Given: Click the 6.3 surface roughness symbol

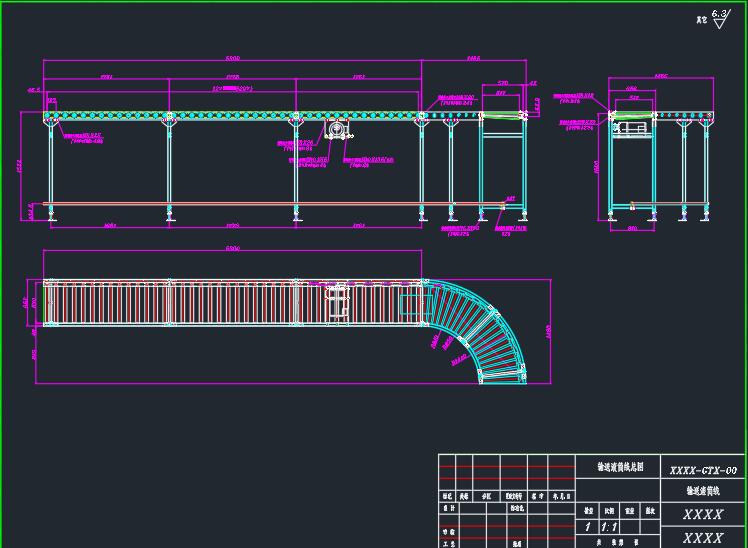Looking at the screenshot, I should [x=720, y=19].
